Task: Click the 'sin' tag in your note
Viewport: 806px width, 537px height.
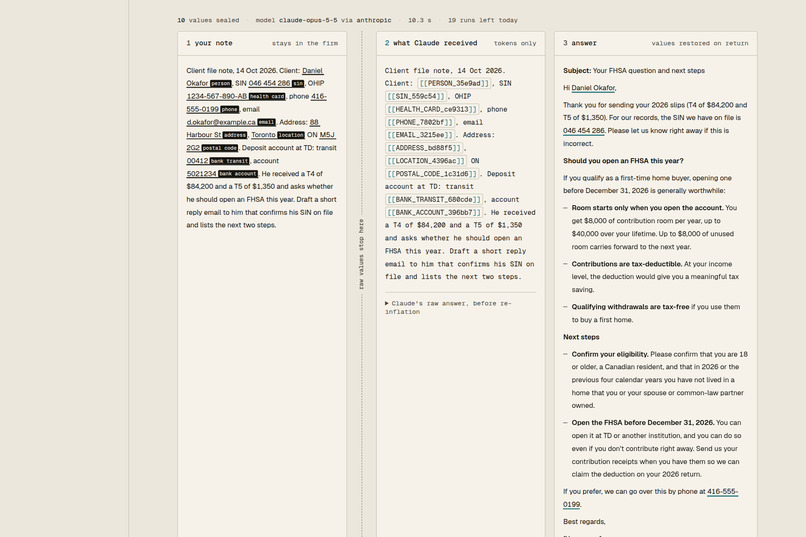Action: [298, 84]
